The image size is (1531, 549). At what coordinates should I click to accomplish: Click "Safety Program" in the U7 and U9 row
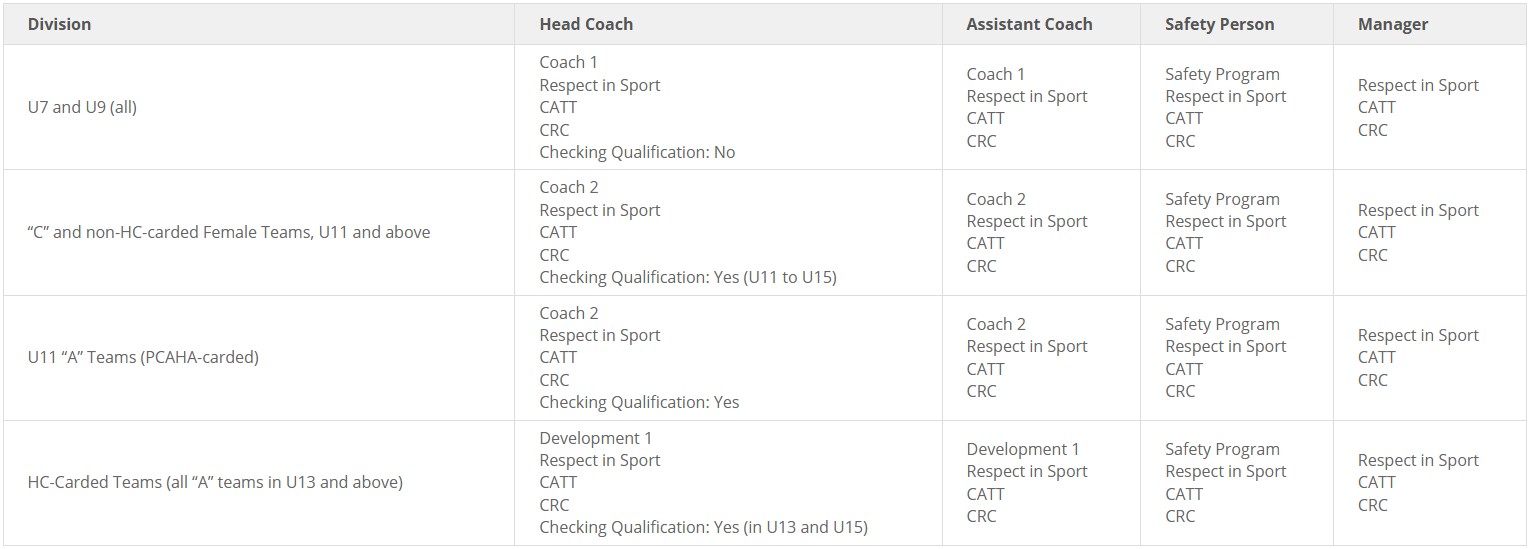(1221, 74)
